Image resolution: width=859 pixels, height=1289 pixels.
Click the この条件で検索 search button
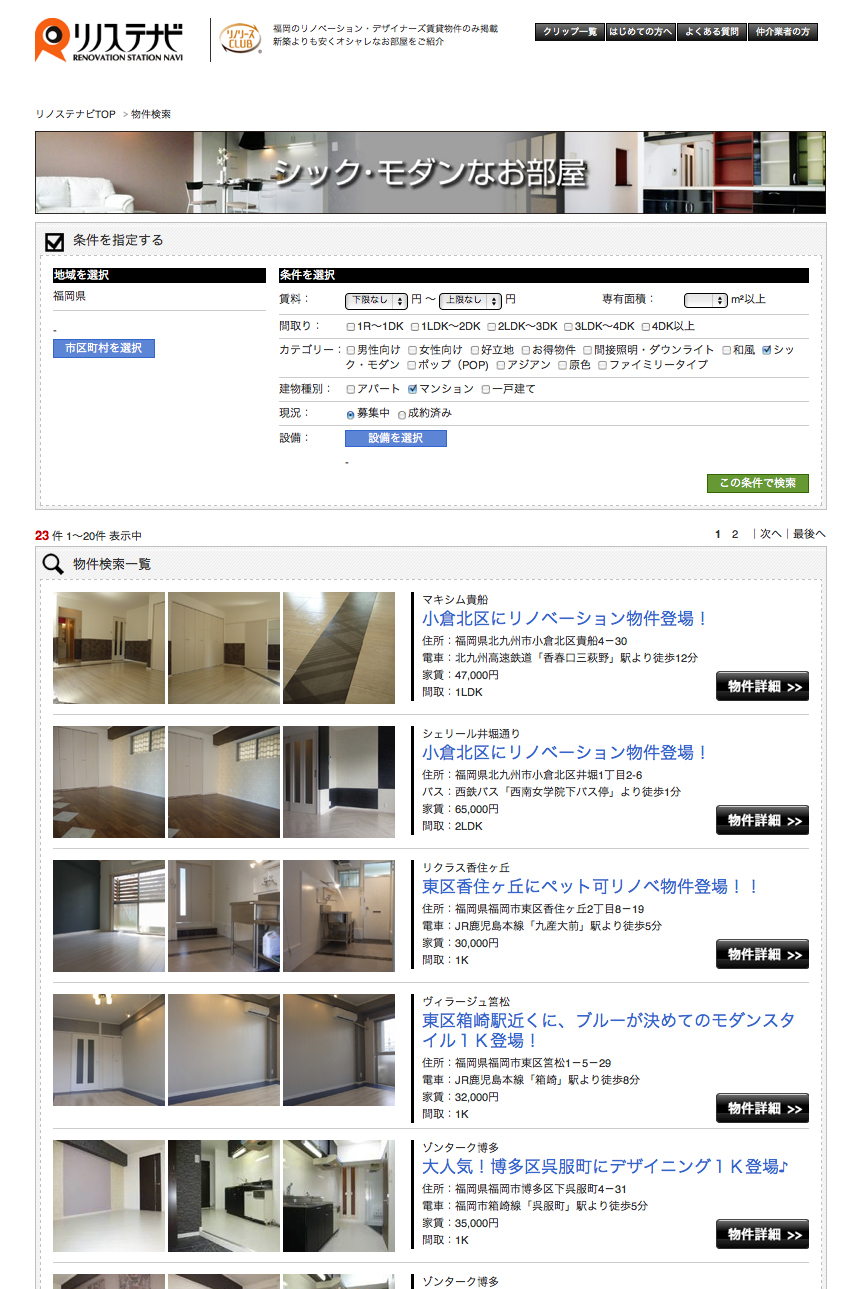758,483
